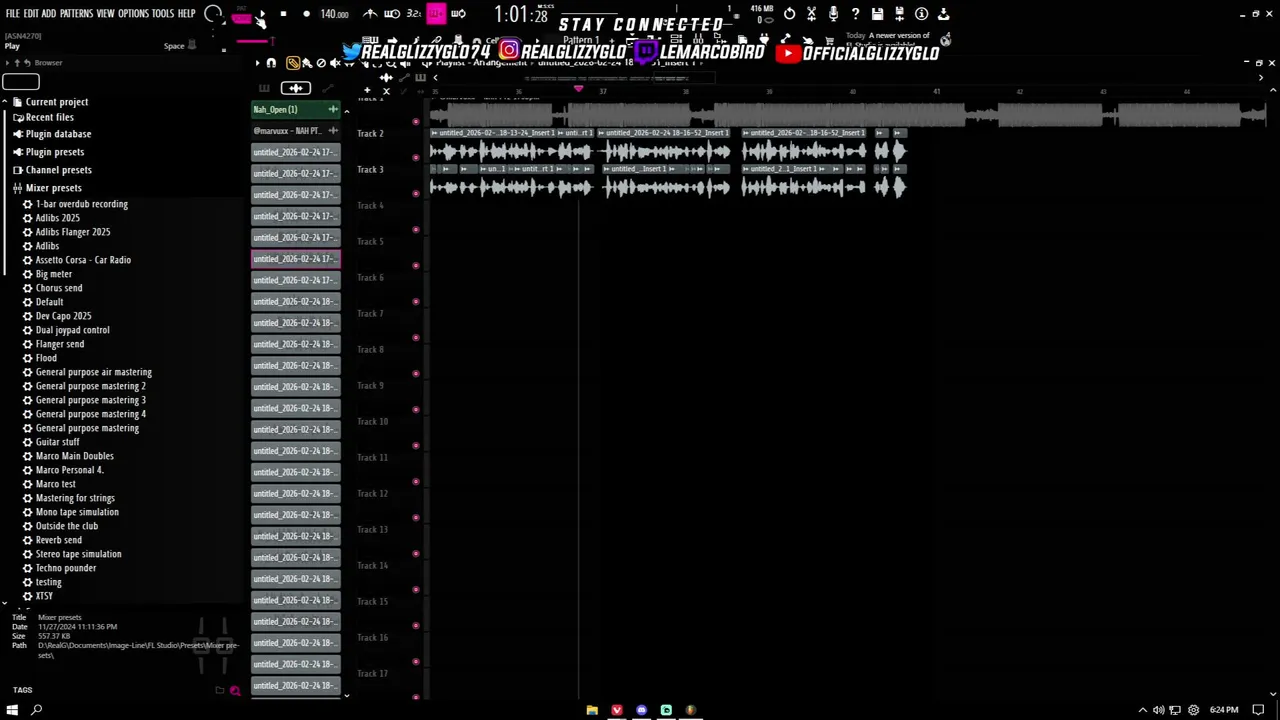Click the 140.000 tempo field
This screenshot has height=720, width=1280.
click(334, 14)
